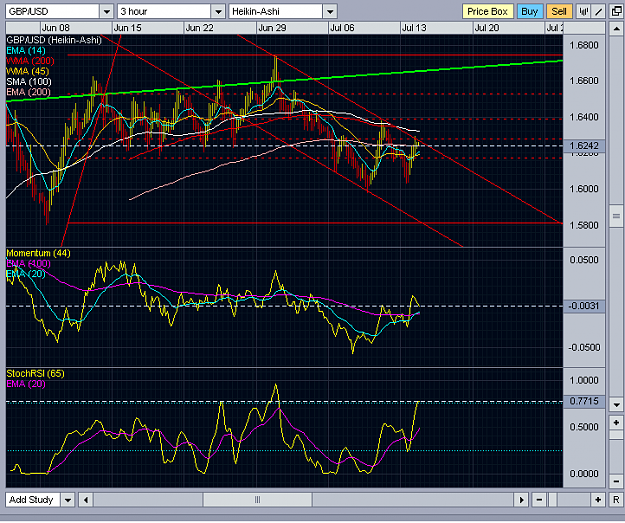Open the chart style bars icon

tap(584, 11)
